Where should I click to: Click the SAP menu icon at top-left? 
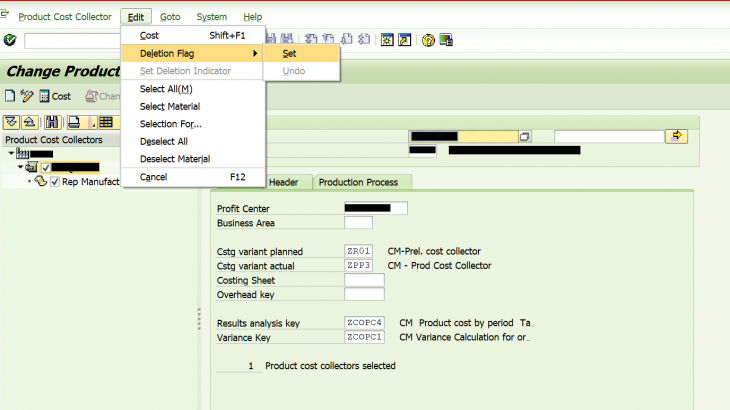[x=5, y=14]
